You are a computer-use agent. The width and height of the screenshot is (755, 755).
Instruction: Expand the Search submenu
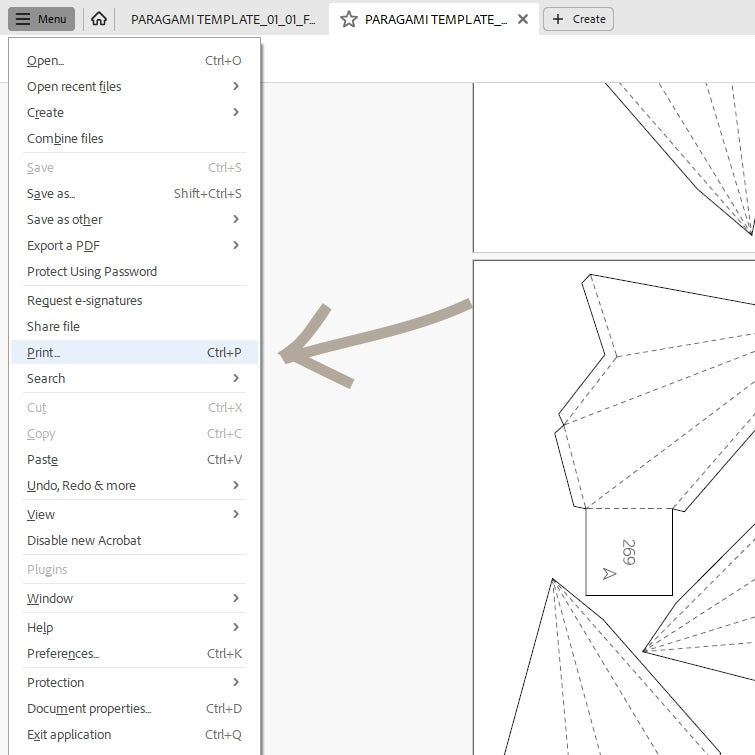pyautogui.click(x=134, y=378)
